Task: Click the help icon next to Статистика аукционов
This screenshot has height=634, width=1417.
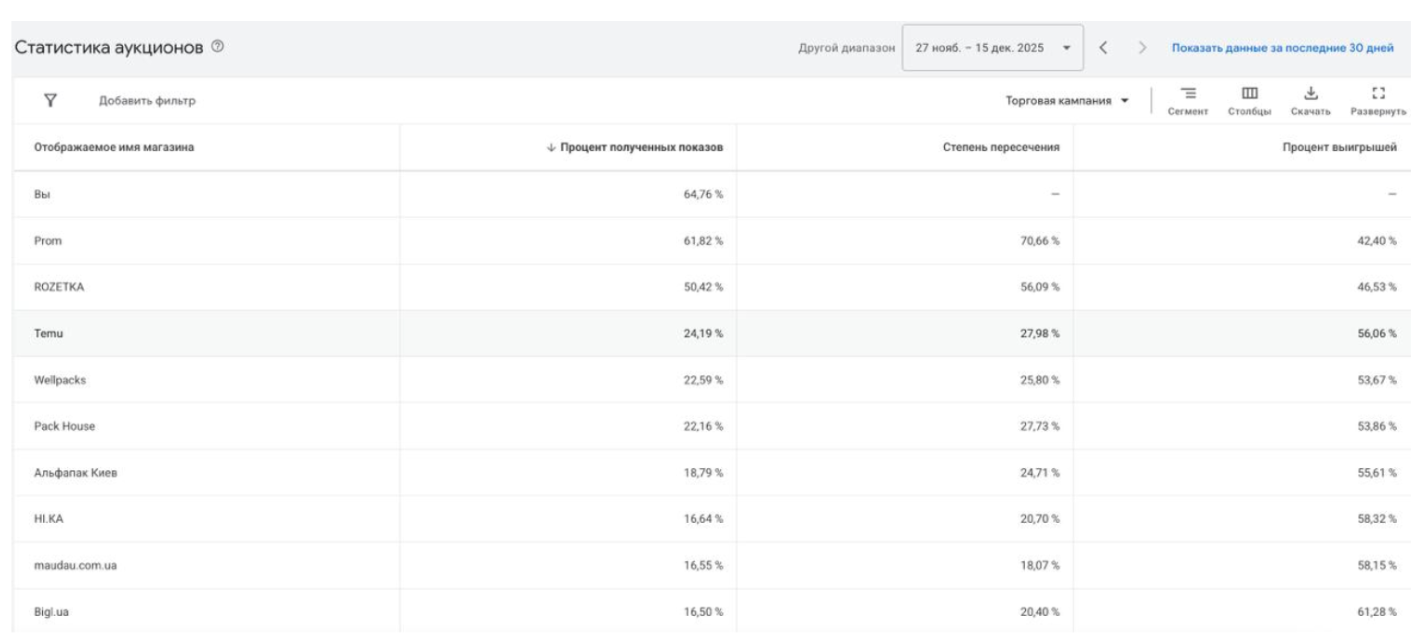Action: 218,49
